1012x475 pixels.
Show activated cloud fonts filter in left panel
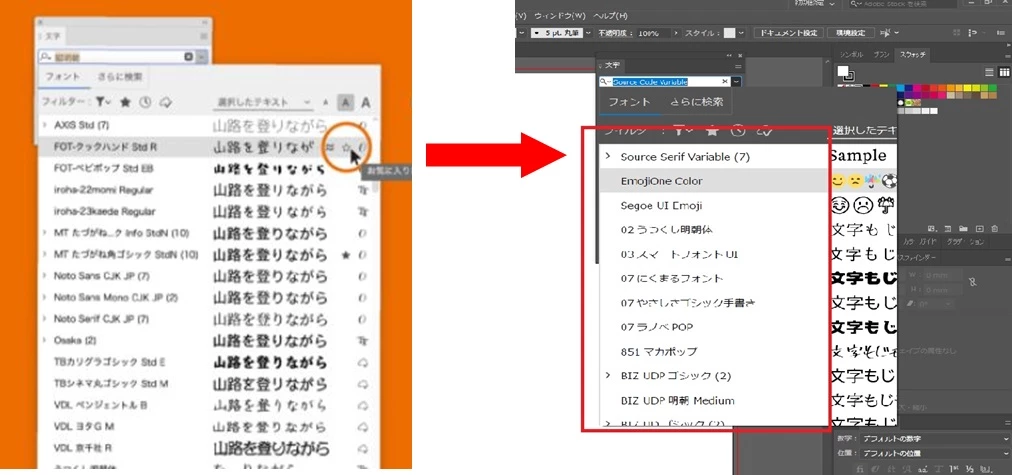(165, 102)
